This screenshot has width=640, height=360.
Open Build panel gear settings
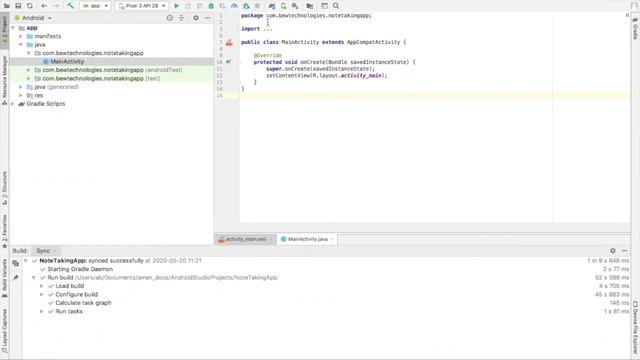point(613,251)
